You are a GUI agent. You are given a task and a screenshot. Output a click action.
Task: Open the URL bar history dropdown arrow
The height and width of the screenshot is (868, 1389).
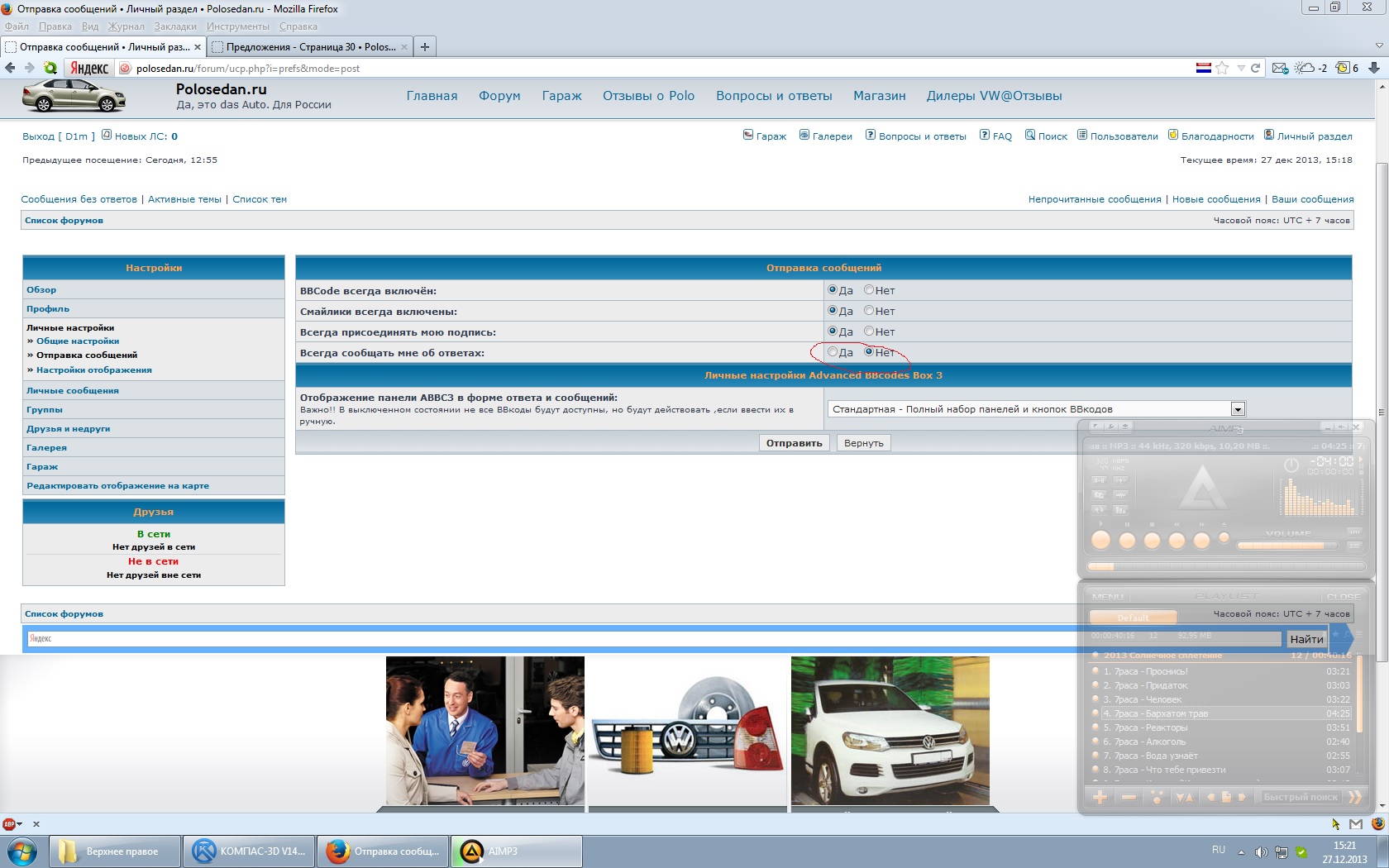pyautogui.click(x=1240, y=69)
